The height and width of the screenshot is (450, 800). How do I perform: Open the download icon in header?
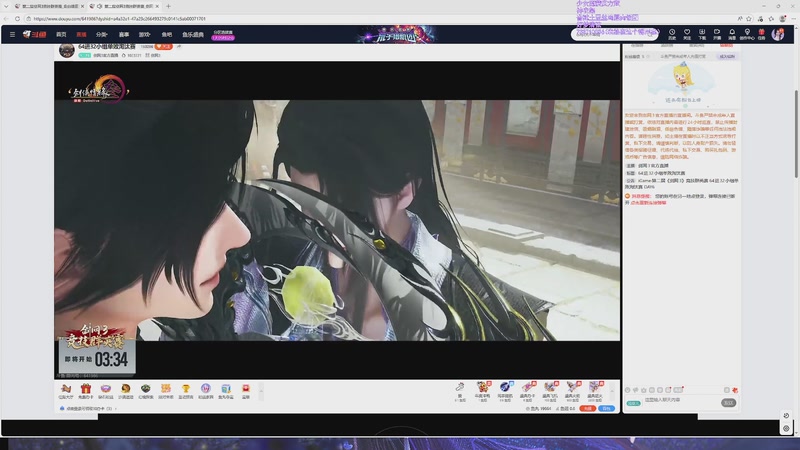click(x=702, y=34)
